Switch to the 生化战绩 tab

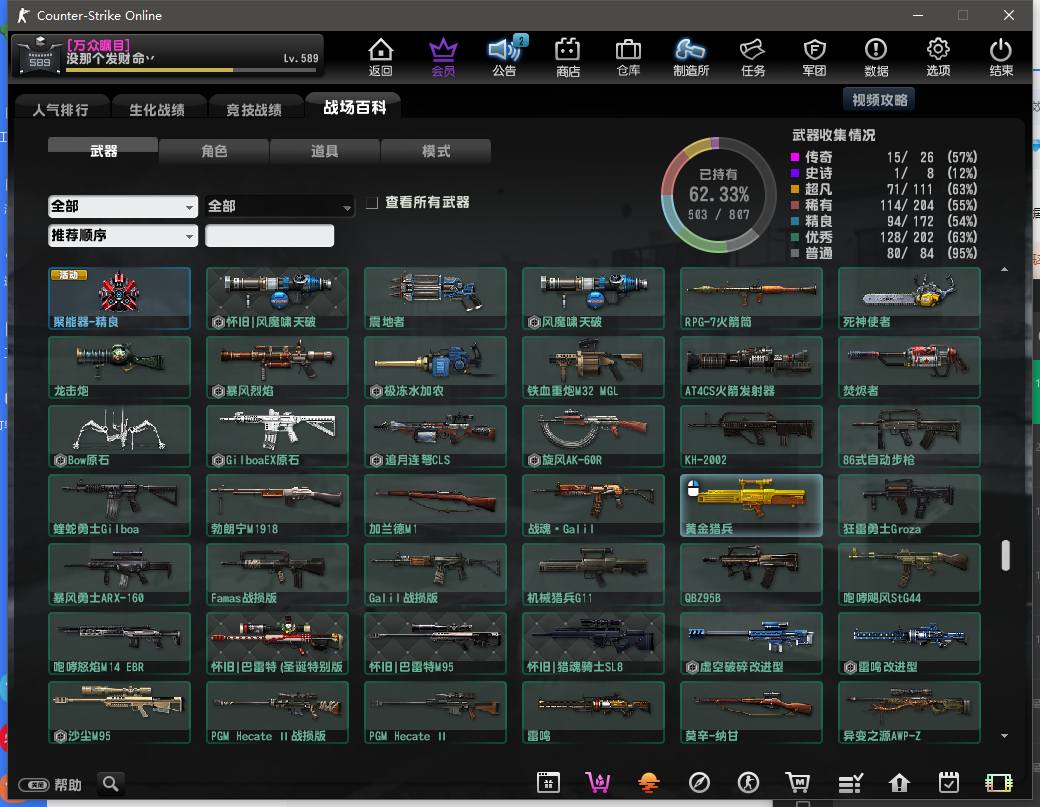coord(157,109)
